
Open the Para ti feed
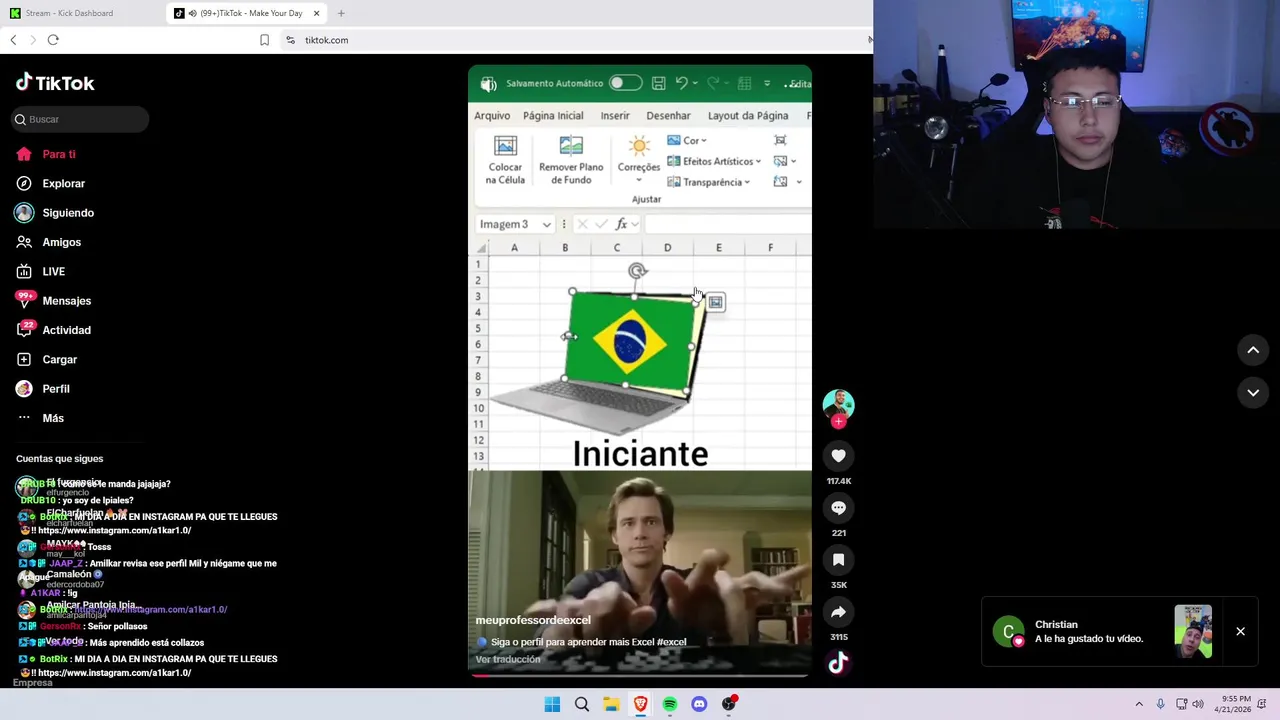(59, 154)
